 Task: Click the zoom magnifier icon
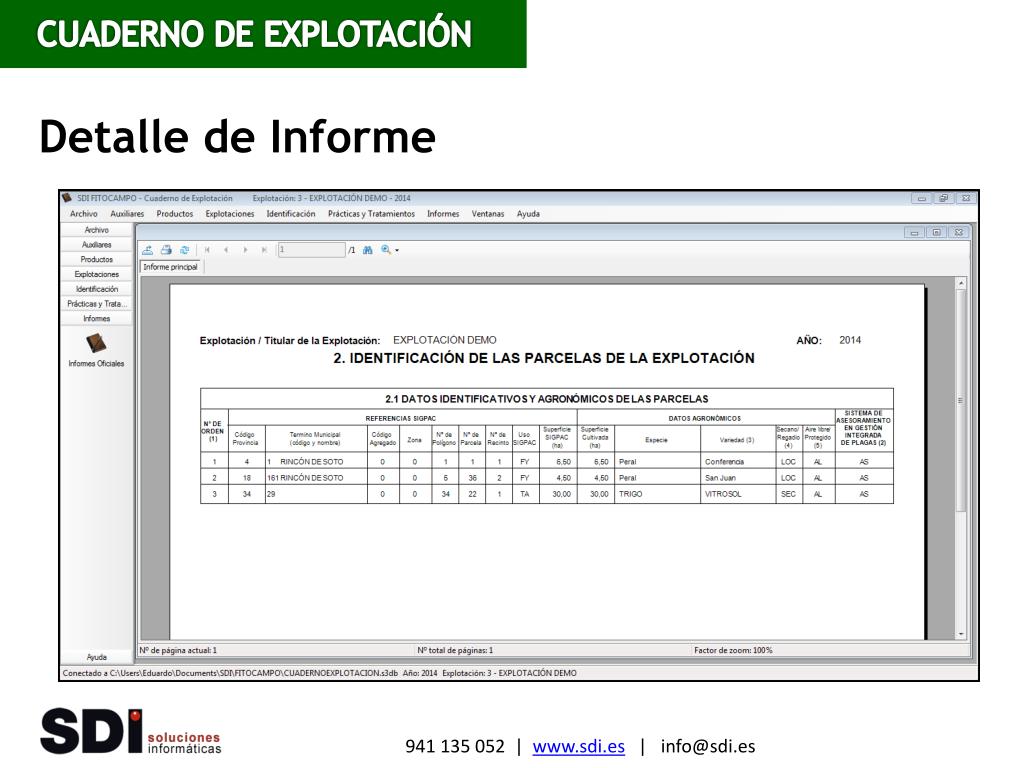point(386,250)
